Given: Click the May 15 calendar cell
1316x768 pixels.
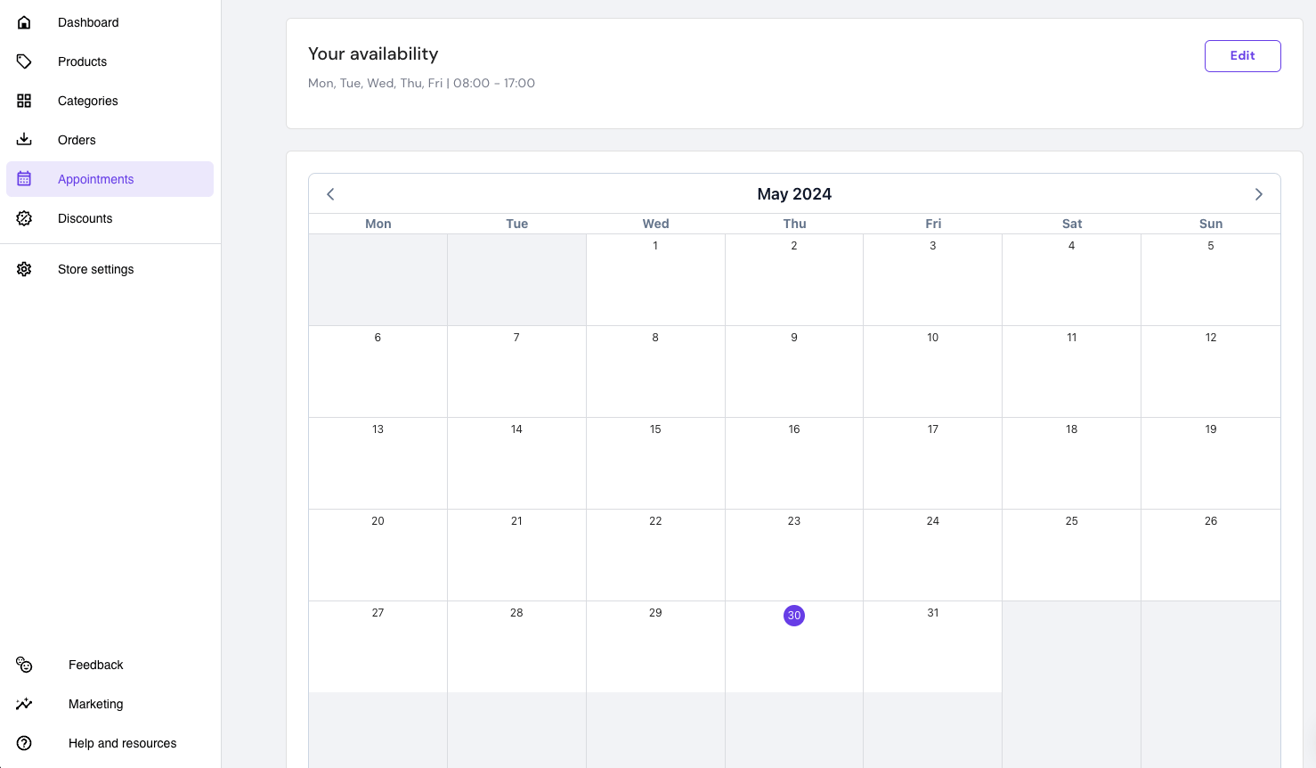Looking at the screenshot, I should [655, 462].
